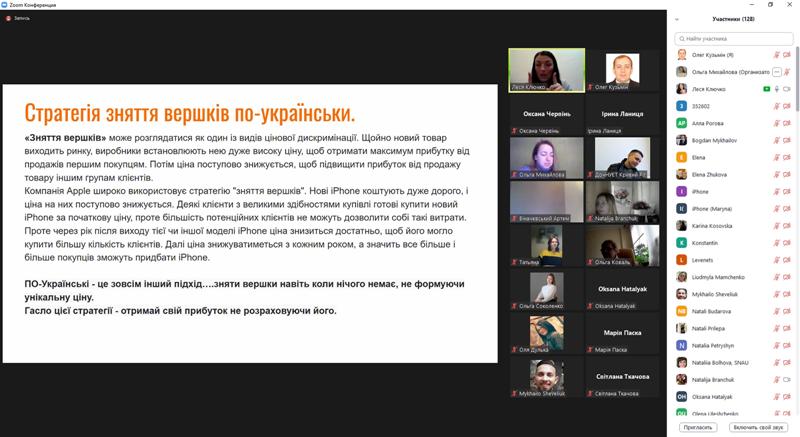Click the muted mic icon for iPhone (Maryna)

777,209
